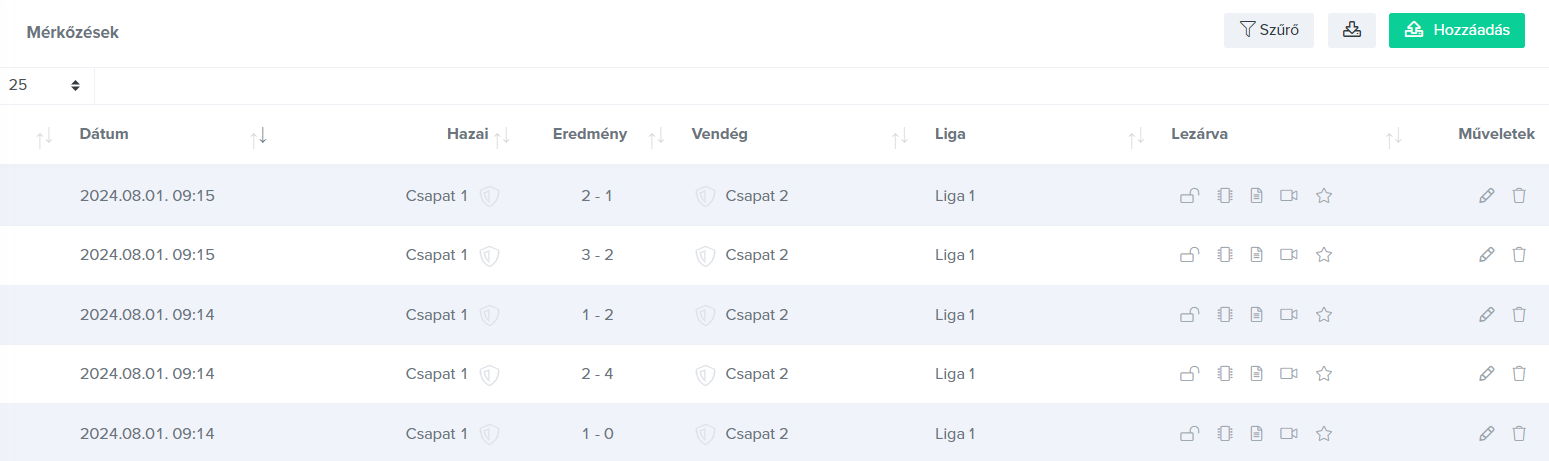Toggle the lock icon for the 2 - 1 match

[1190, 196]
